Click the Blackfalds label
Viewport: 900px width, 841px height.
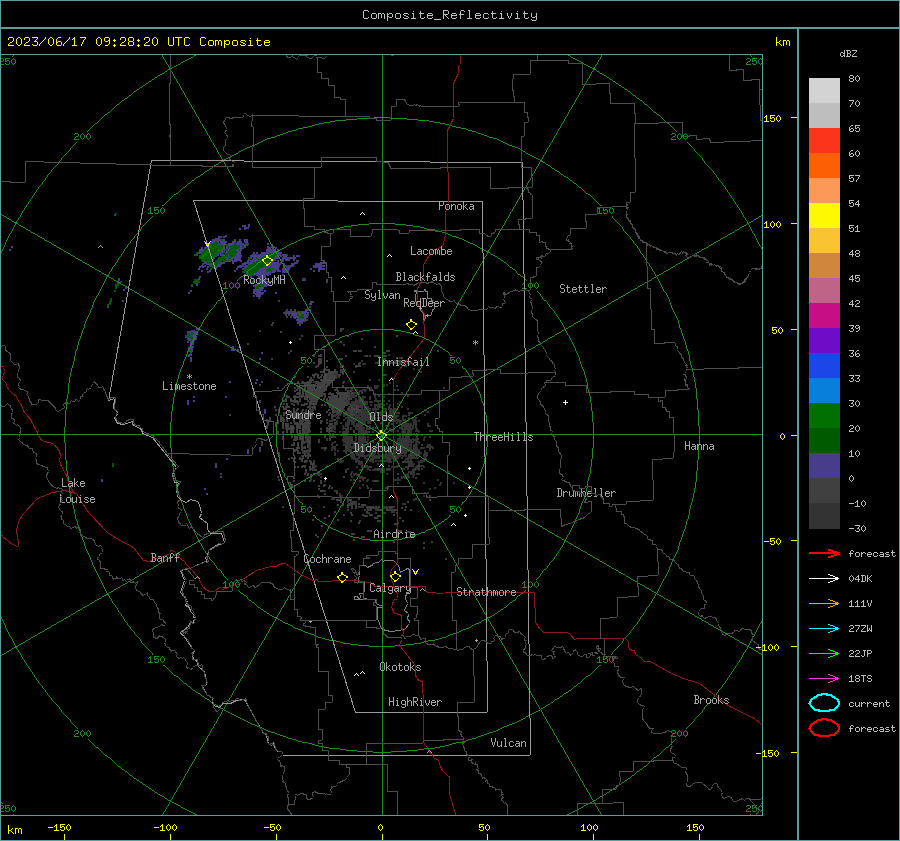[425, 277]
